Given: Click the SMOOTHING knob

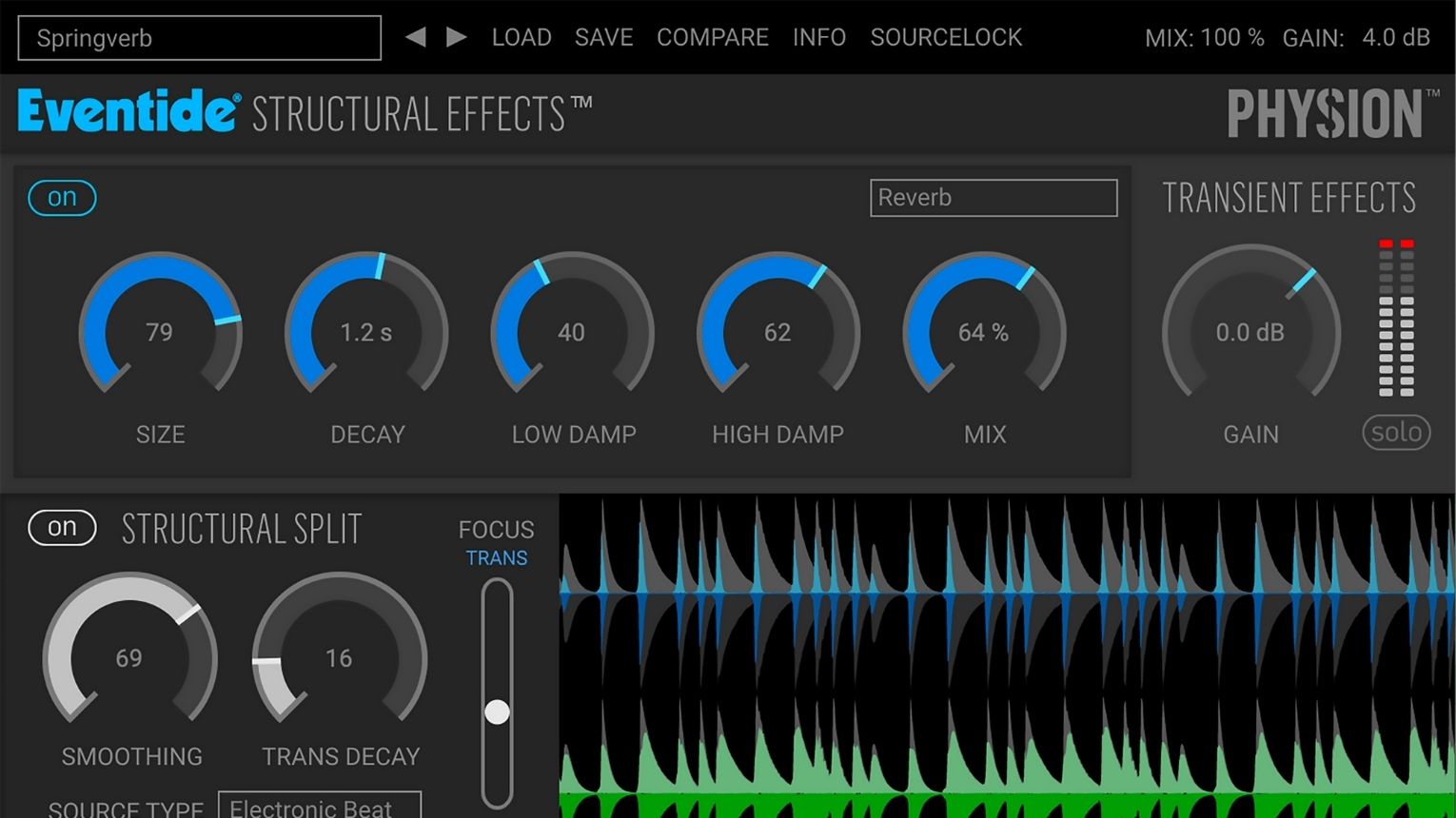Looking at the screenshot, I should coord(129,657).
